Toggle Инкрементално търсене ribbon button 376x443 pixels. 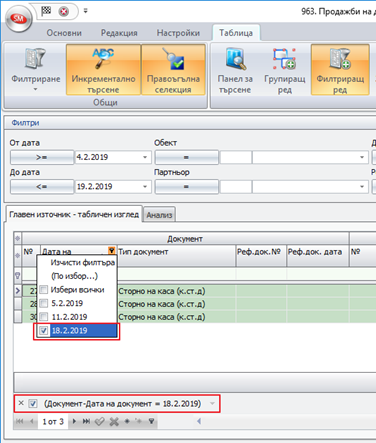(x=103, y=70)
